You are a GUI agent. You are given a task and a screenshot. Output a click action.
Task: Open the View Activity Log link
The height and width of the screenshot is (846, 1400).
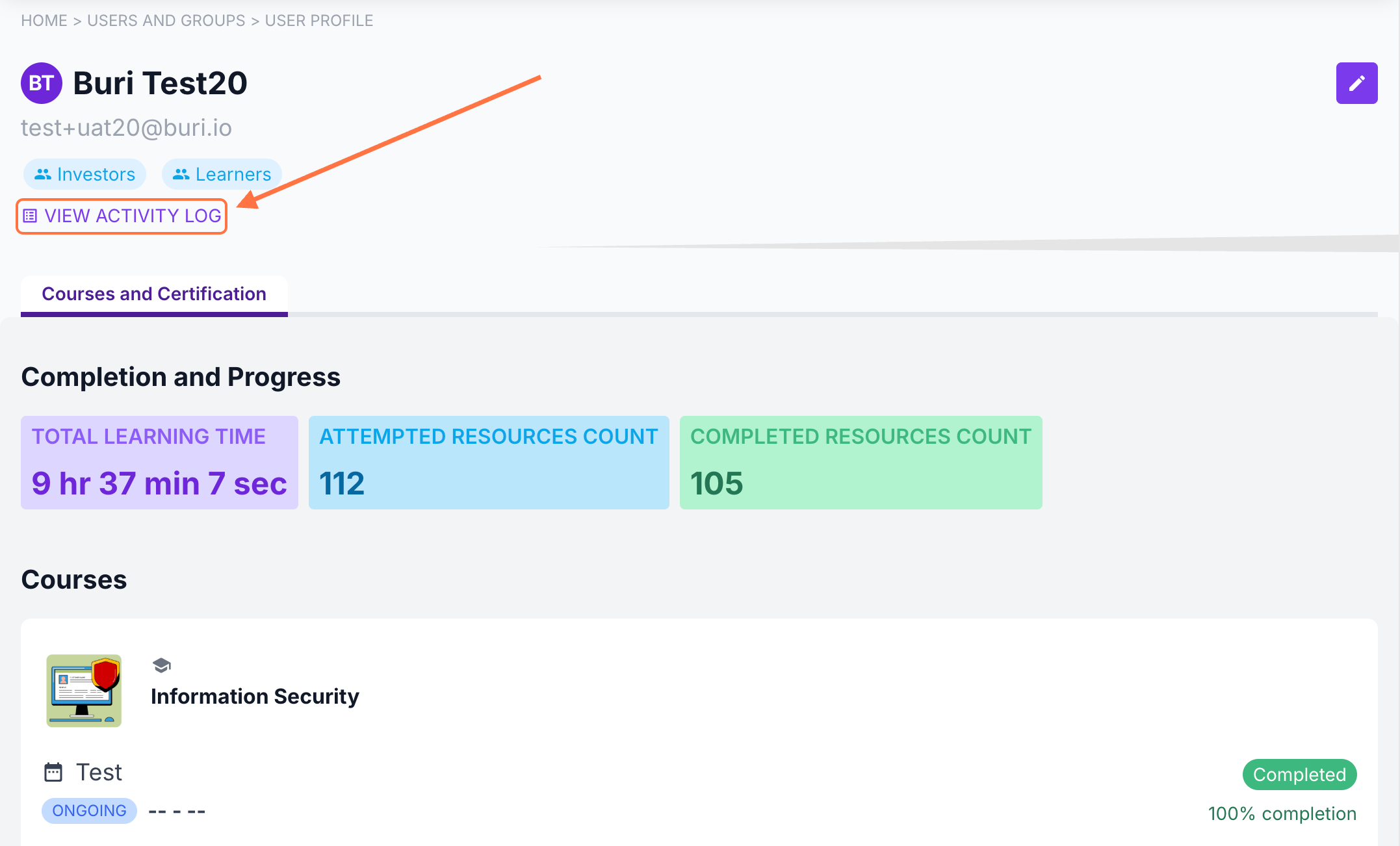[x=132, y=216]
